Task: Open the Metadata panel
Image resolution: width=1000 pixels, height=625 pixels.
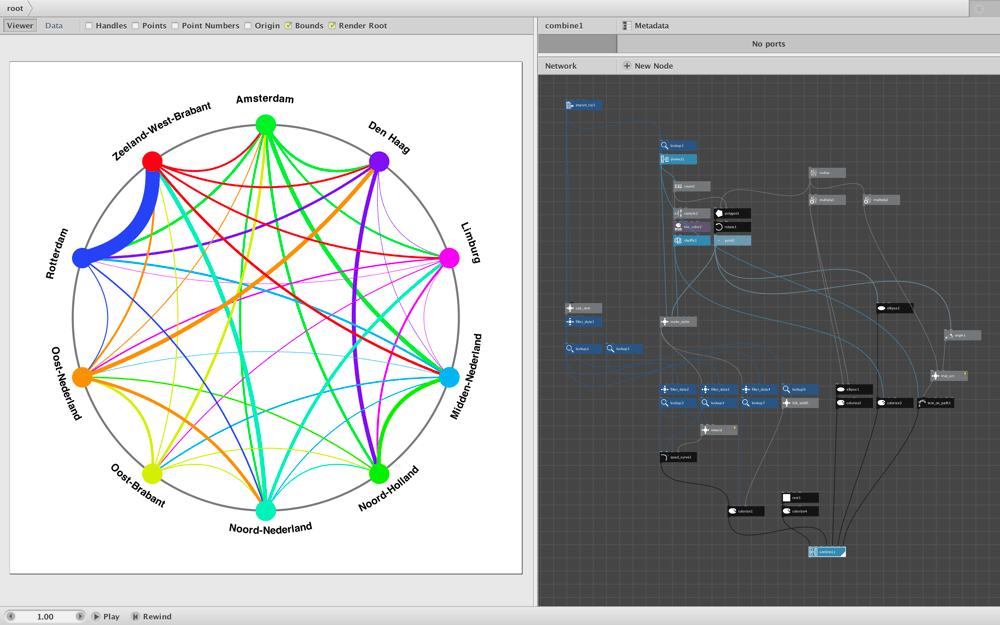Action: [x=646, y=26]
